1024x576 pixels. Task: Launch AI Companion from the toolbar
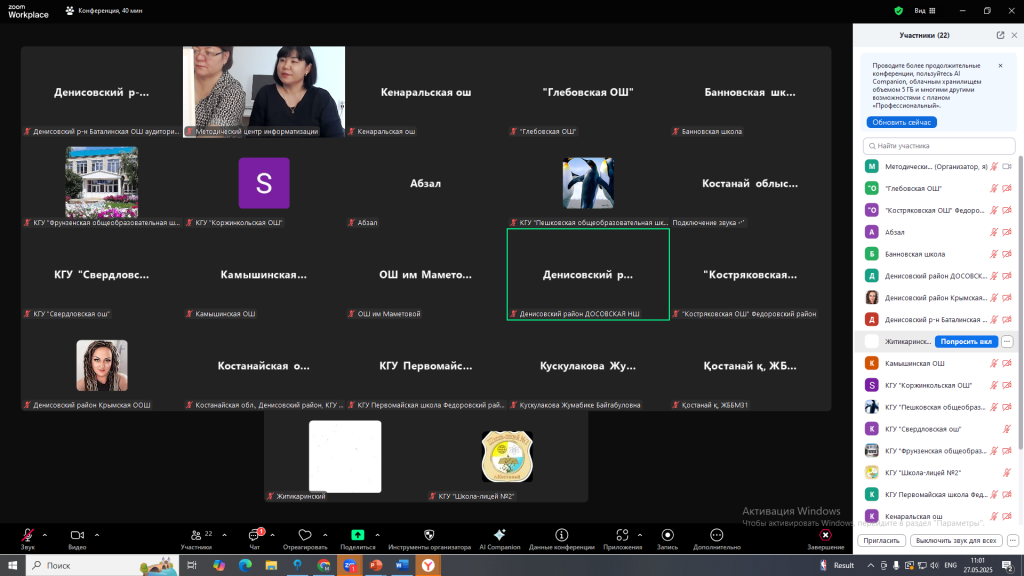[500, 538]
